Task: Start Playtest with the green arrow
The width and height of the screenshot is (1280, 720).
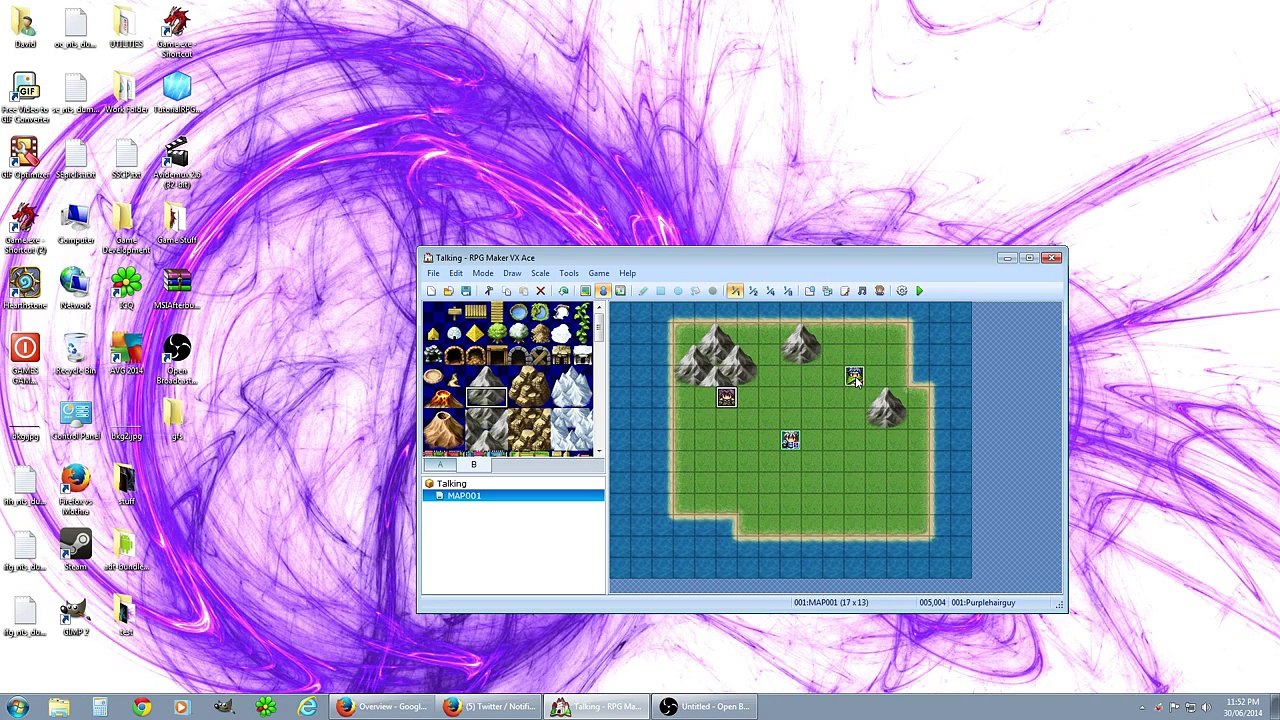Action: [920, 291]
